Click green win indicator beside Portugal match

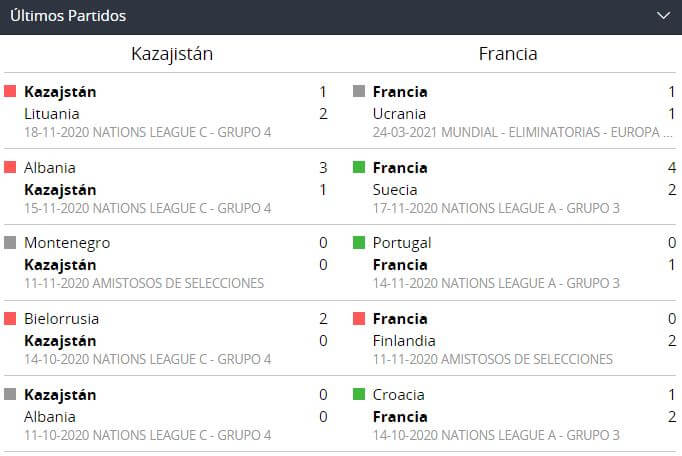click(359, 243)
